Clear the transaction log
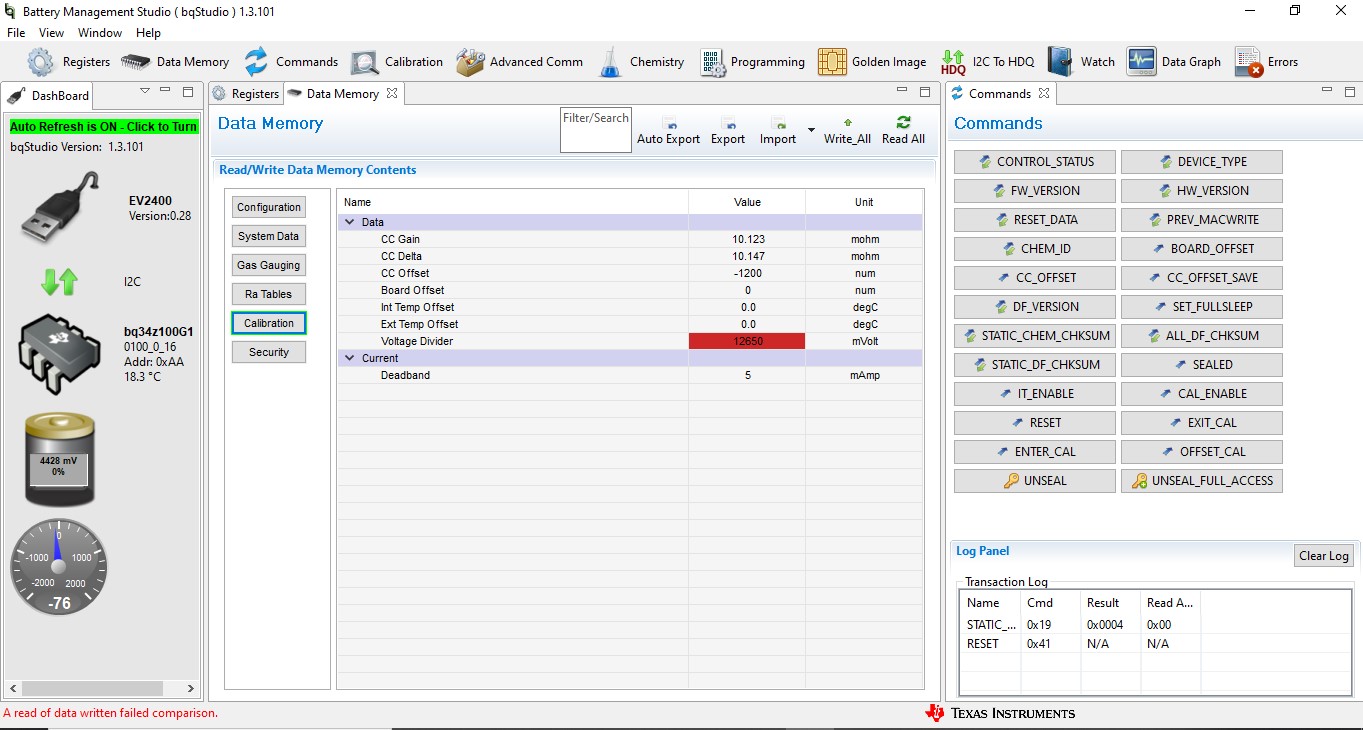This screenshot has width=1363, height=730. (1323, 556)
